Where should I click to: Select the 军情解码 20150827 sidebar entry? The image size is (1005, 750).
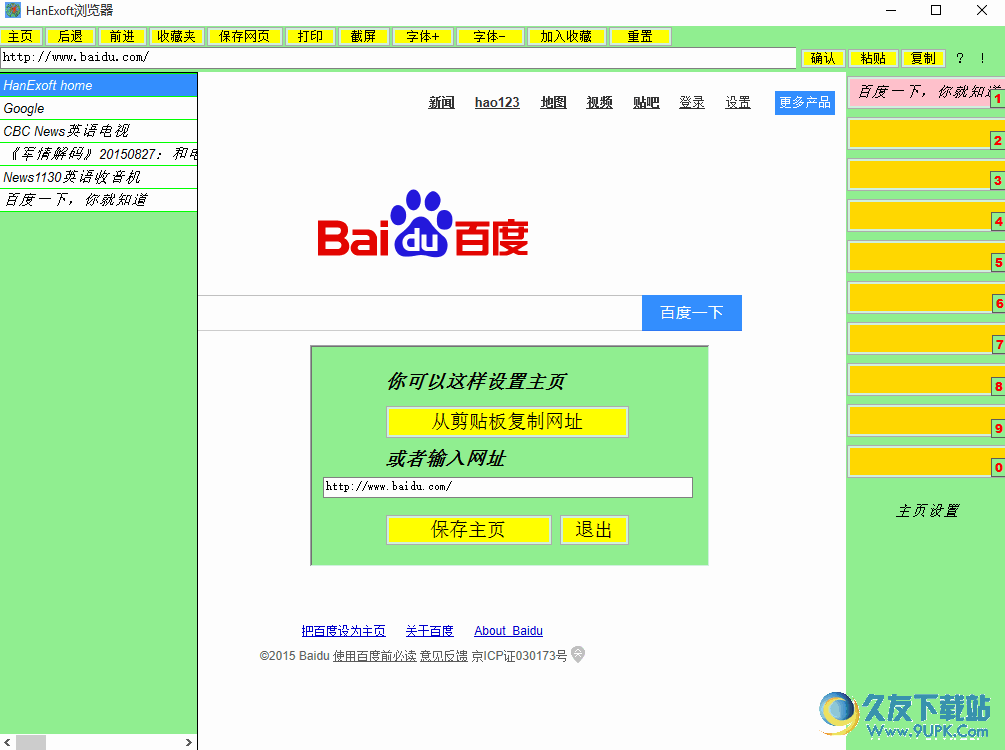pos(99,154)
